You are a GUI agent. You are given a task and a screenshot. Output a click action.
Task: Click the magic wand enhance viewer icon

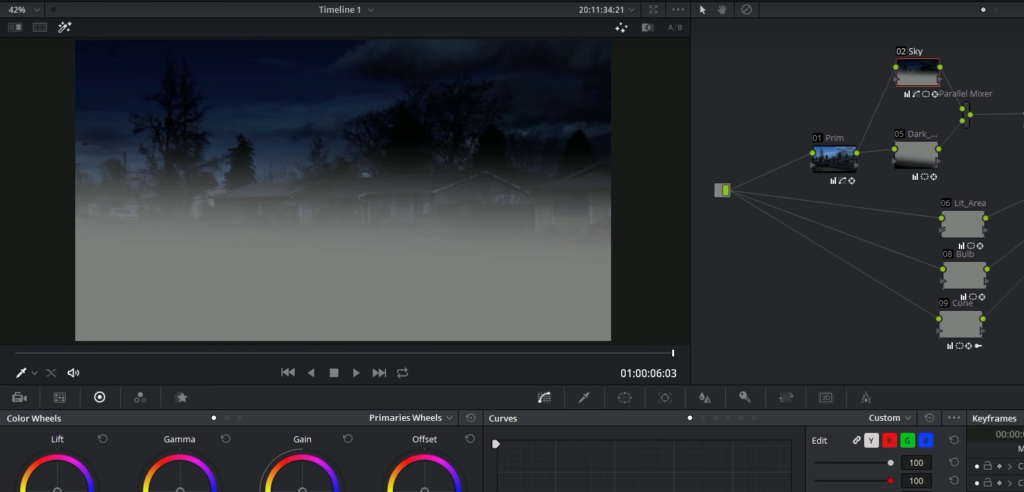(x=65, y=27)
